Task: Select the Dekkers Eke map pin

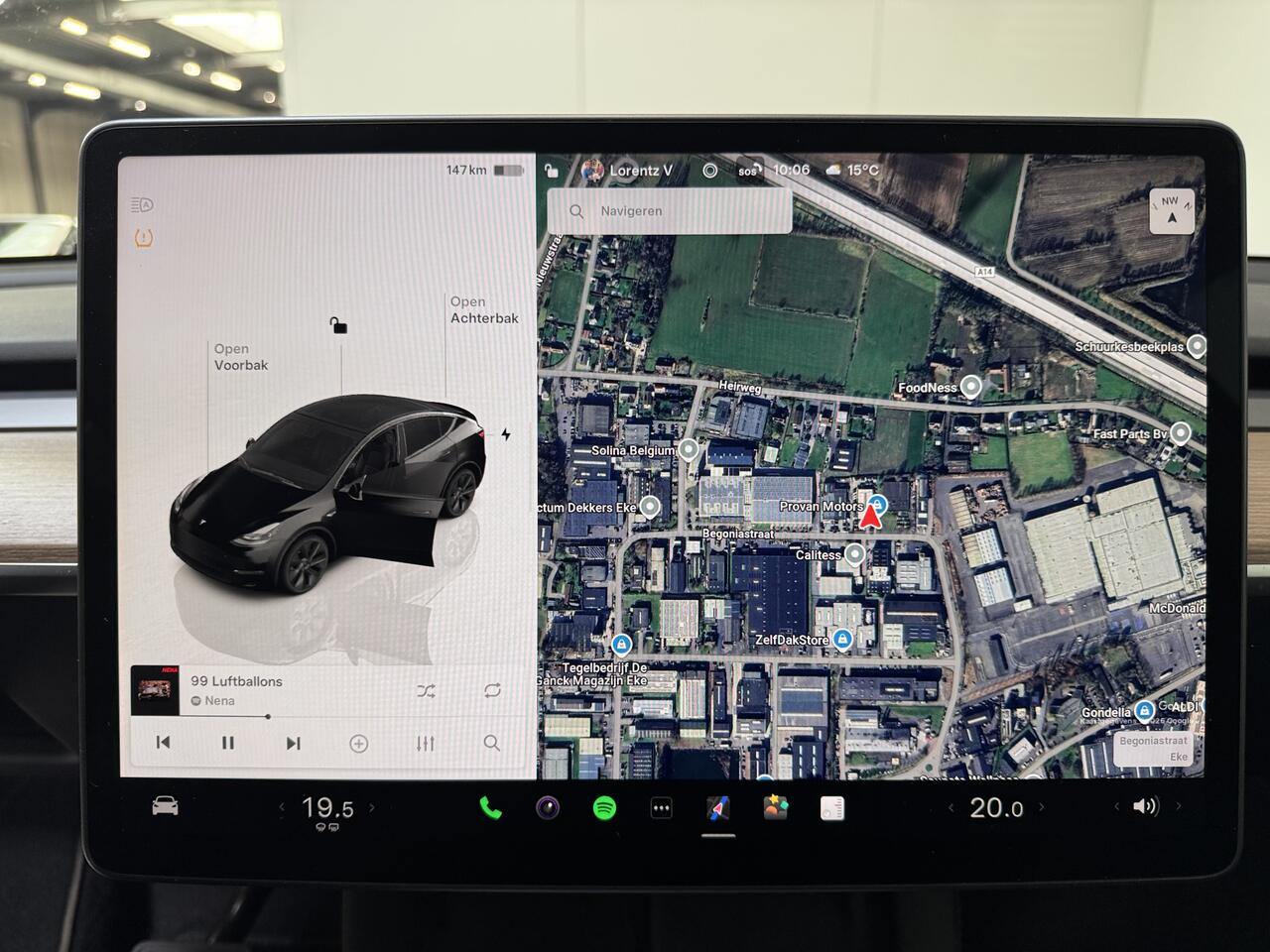Action: coord(650,507)
